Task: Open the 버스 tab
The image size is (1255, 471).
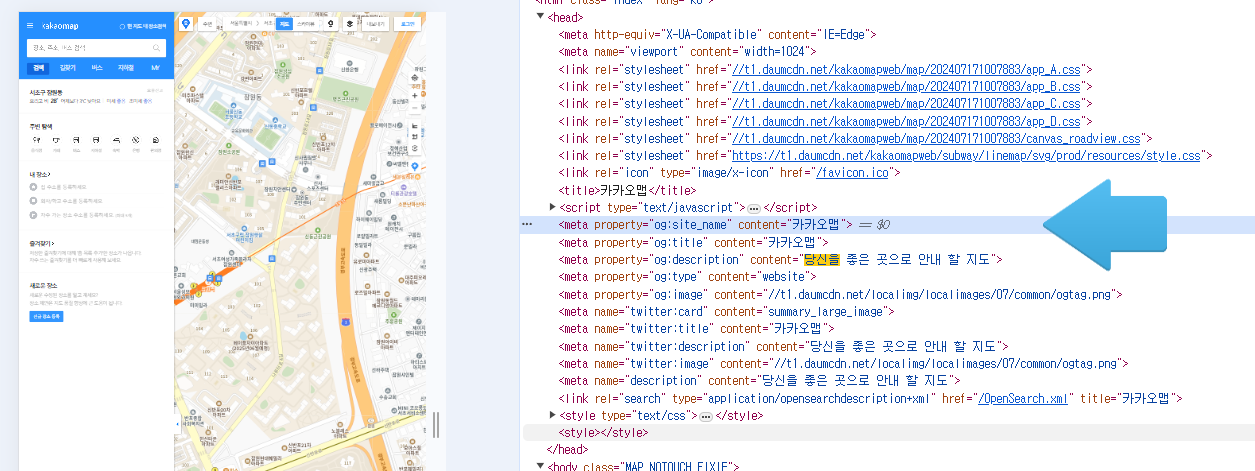Action: (x=96, y=68)
